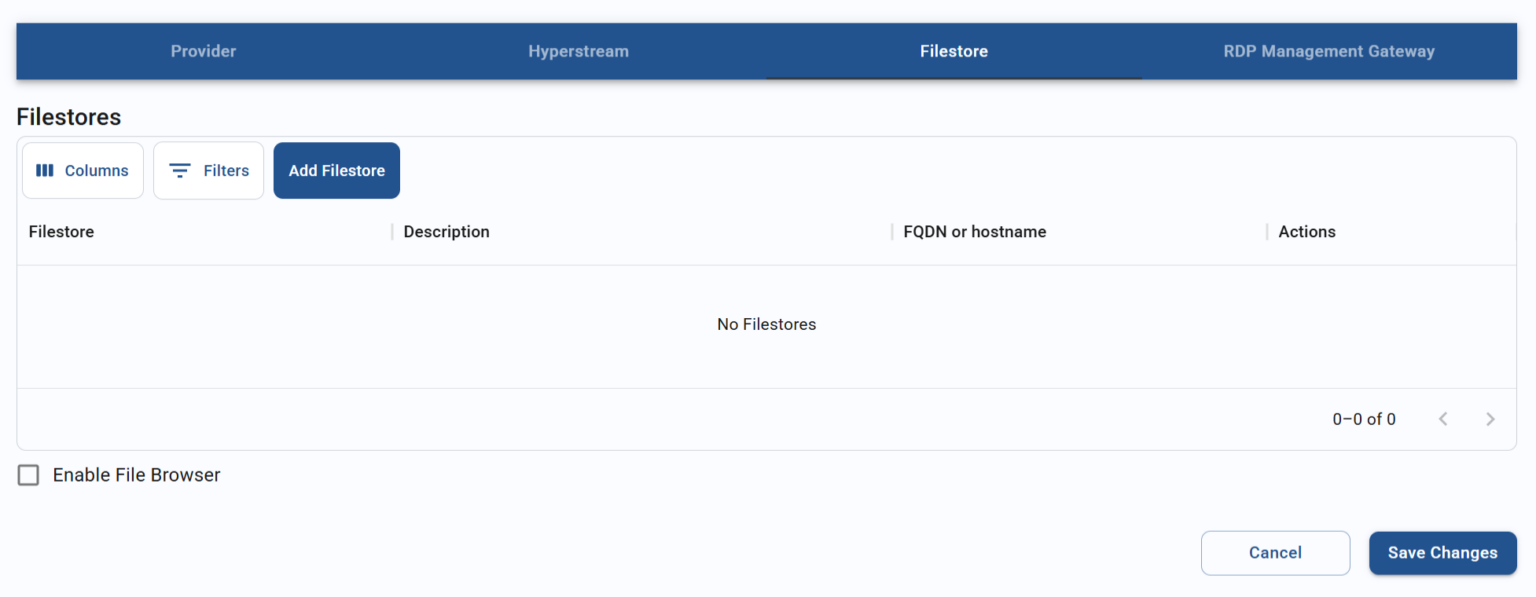Click separator before the Actions header
The width and height of the screenshot is (1536, 597).
[1267, 232]
